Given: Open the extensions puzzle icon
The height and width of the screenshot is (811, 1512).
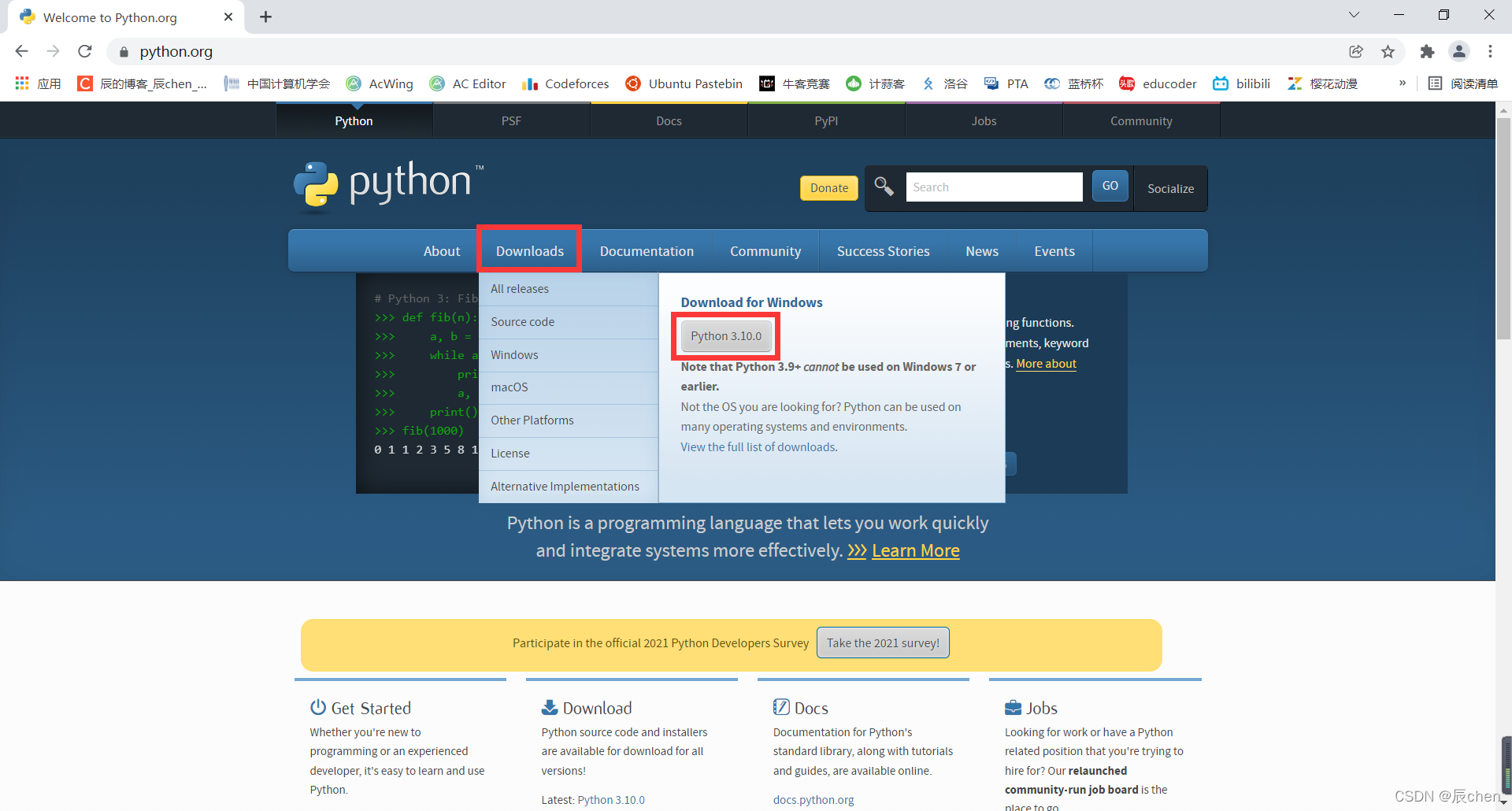Looking at the screenshot, I should pos(1427,51).
